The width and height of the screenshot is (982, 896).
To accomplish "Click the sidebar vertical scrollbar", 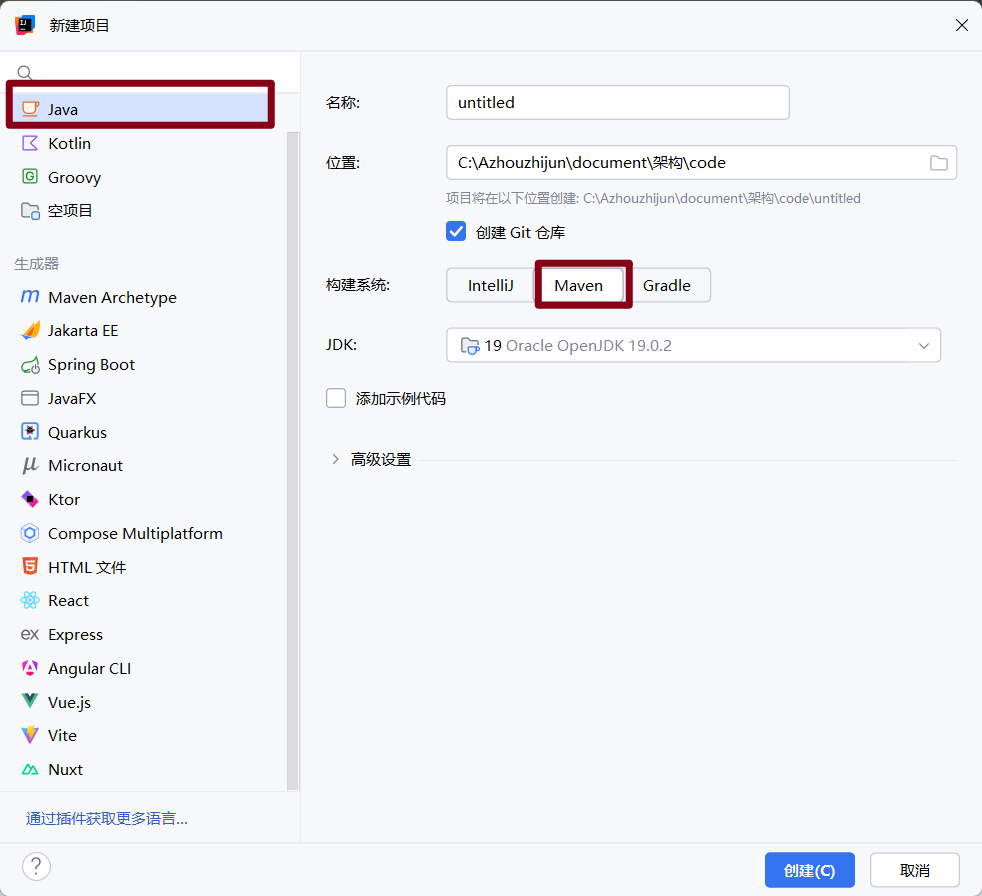I will (x=293, y=461).
